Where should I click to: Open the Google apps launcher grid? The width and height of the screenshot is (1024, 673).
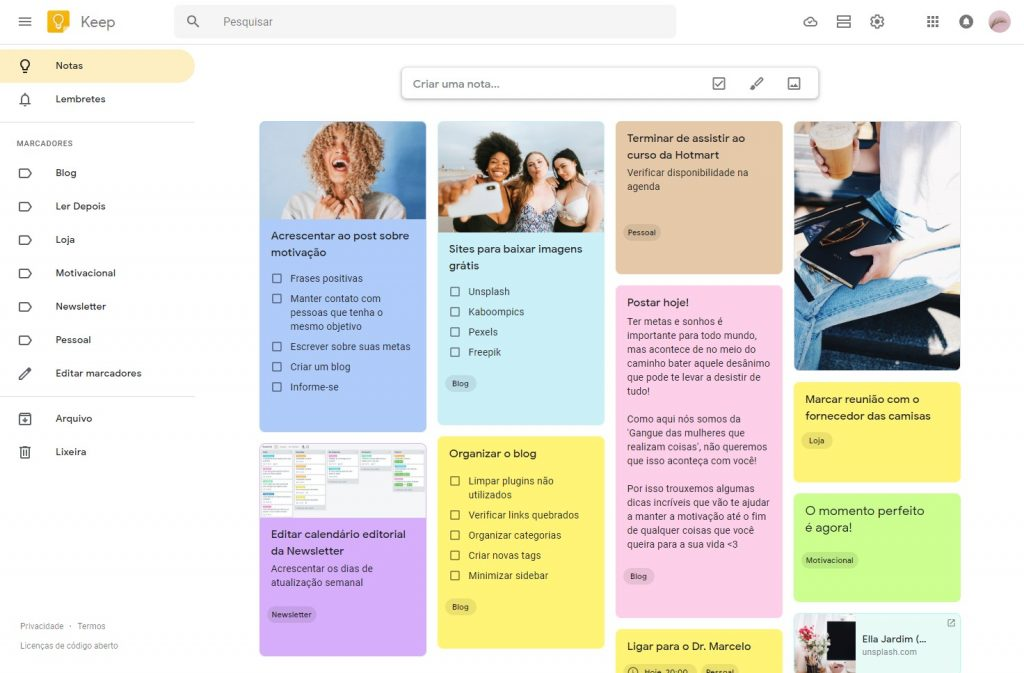(x=932, y=21)
